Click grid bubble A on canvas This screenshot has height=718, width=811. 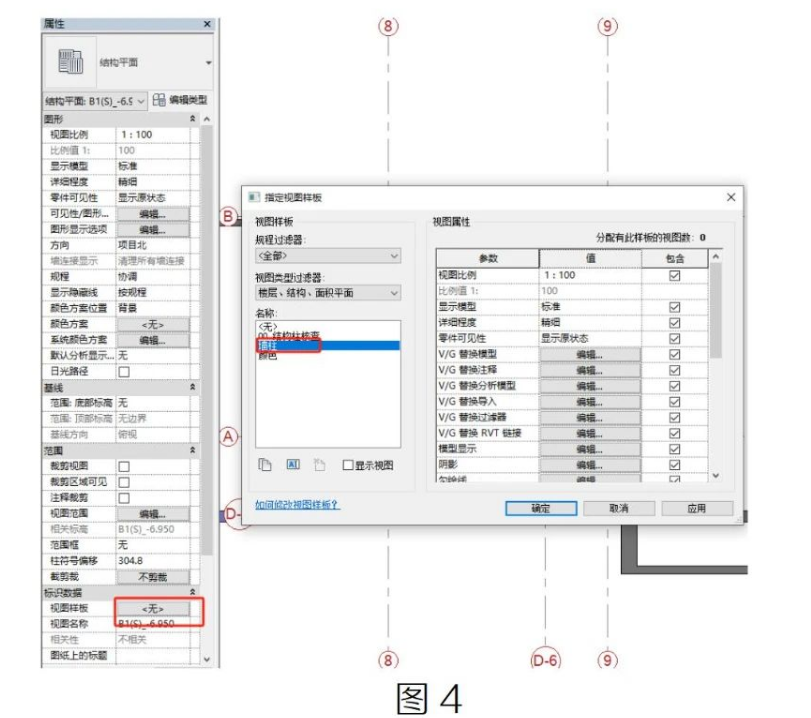pyautogui.click(x=228, y=437)
